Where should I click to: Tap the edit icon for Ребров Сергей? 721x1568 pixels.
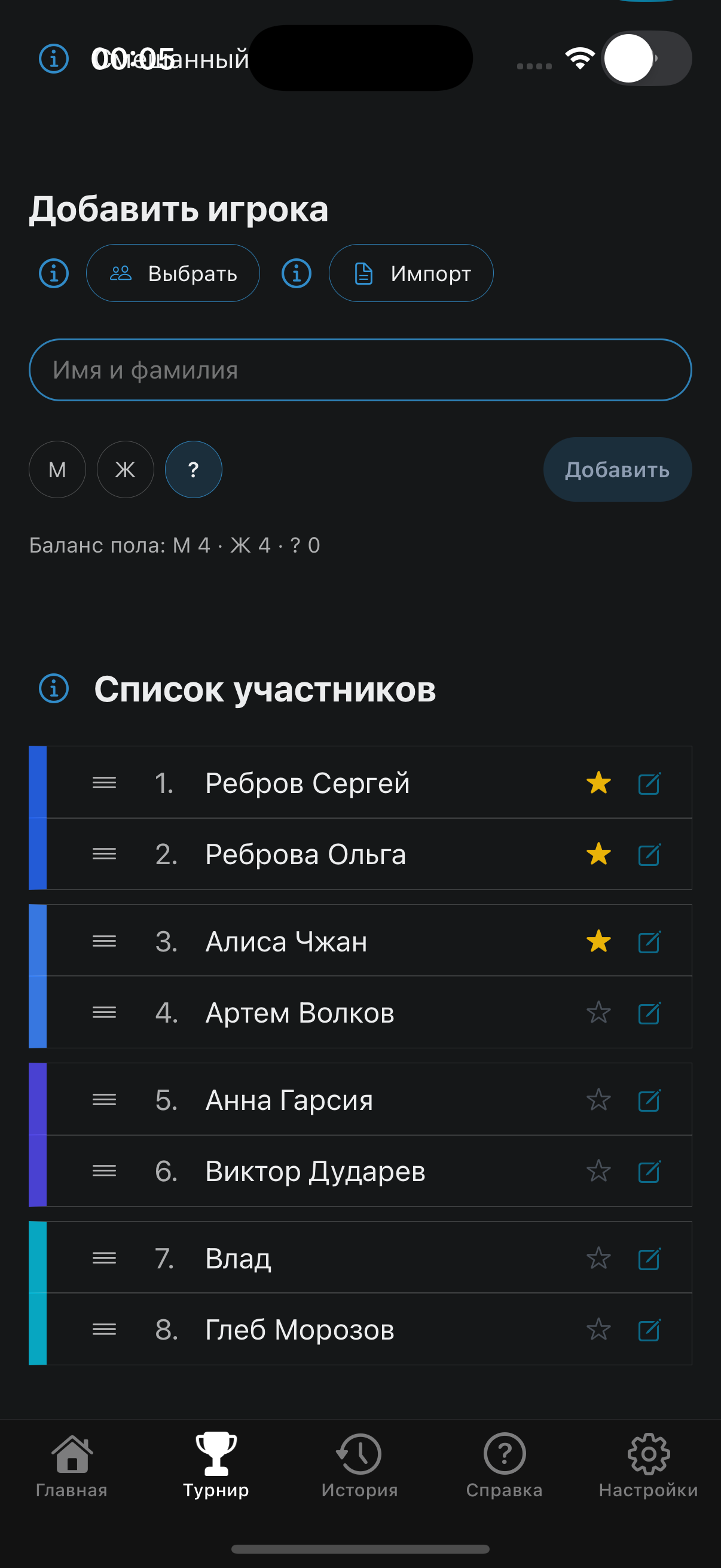pos(649,783)
